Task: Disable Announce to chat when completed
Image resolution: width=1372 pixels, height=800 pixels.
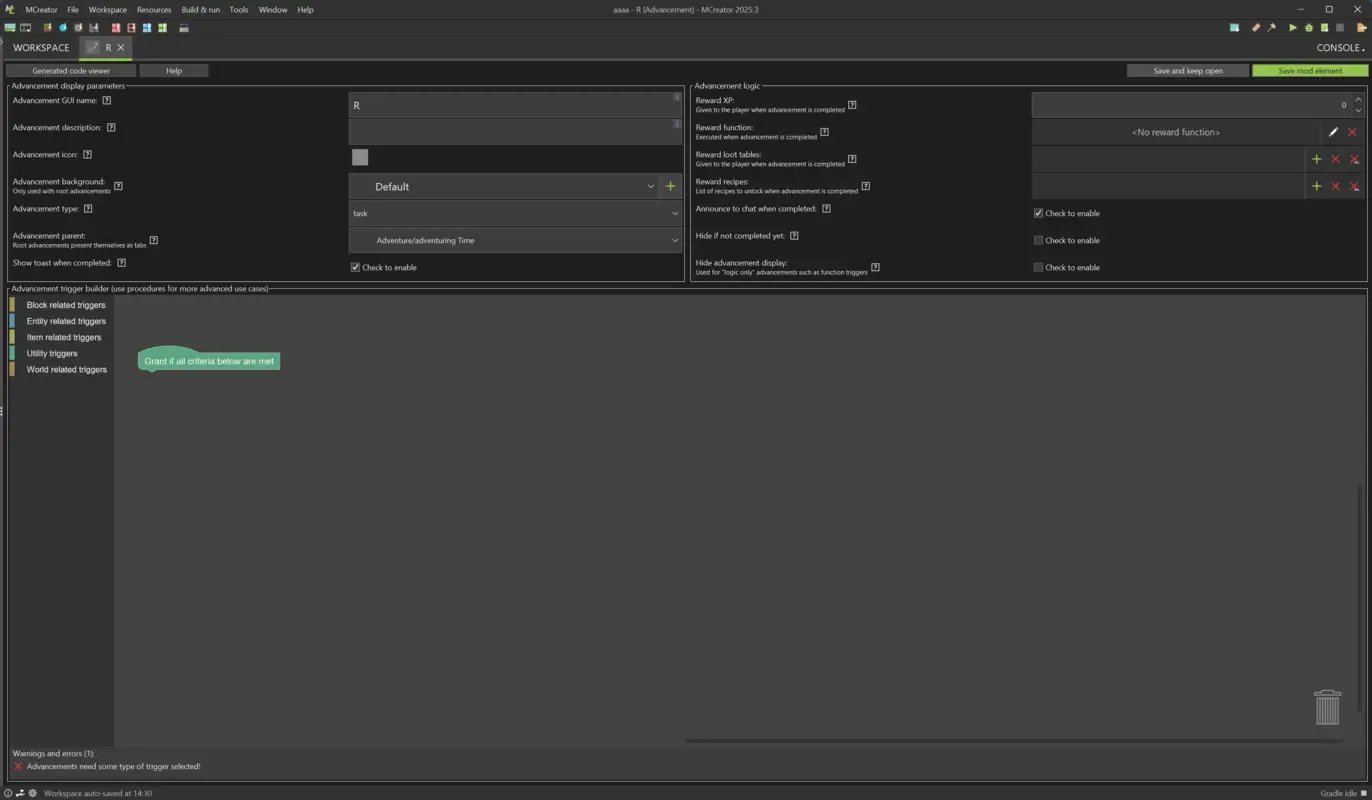Action: [x=1038, y=212]
